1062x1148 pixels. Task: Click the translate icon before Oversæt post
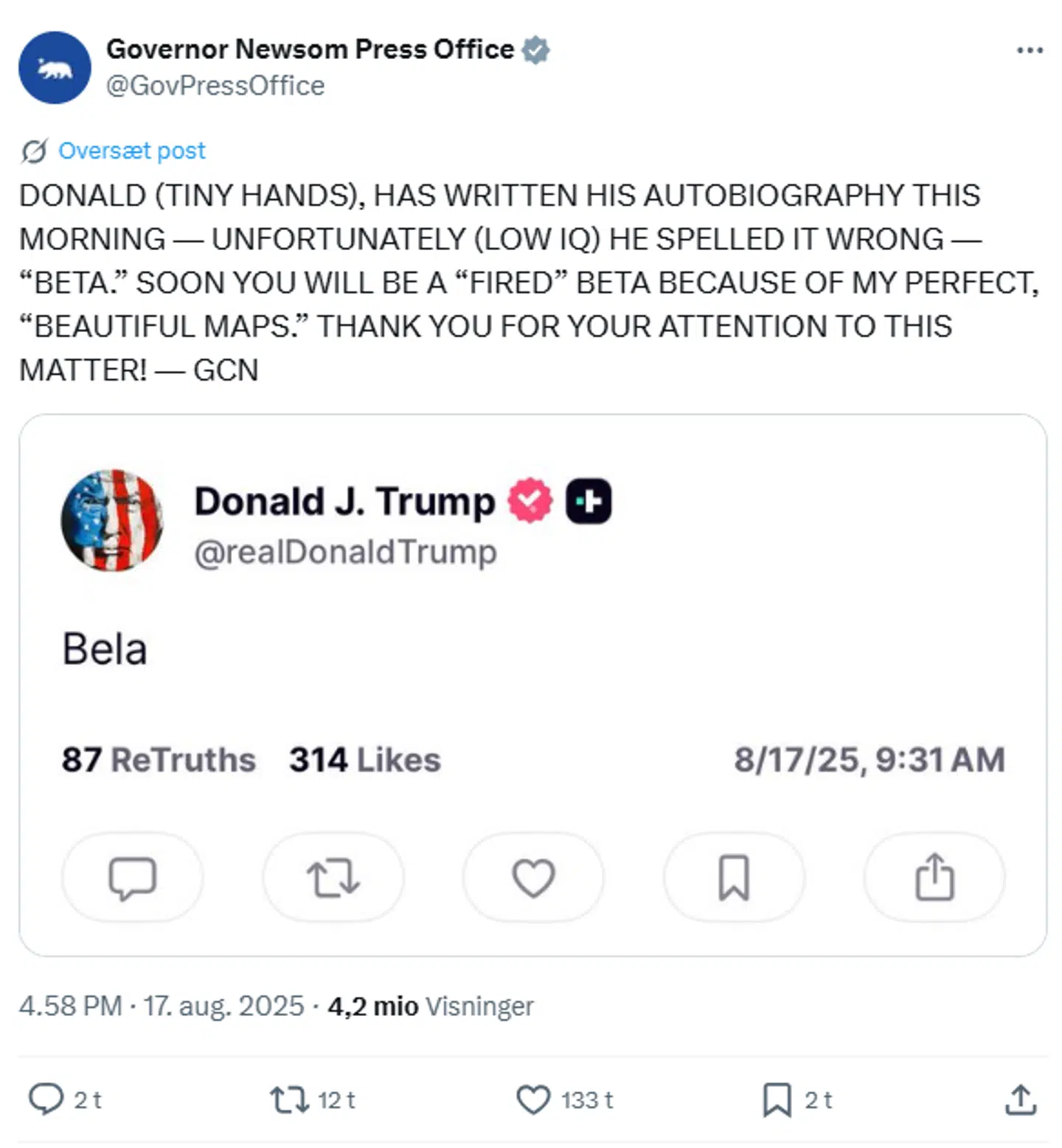click(x=32, y=151)
